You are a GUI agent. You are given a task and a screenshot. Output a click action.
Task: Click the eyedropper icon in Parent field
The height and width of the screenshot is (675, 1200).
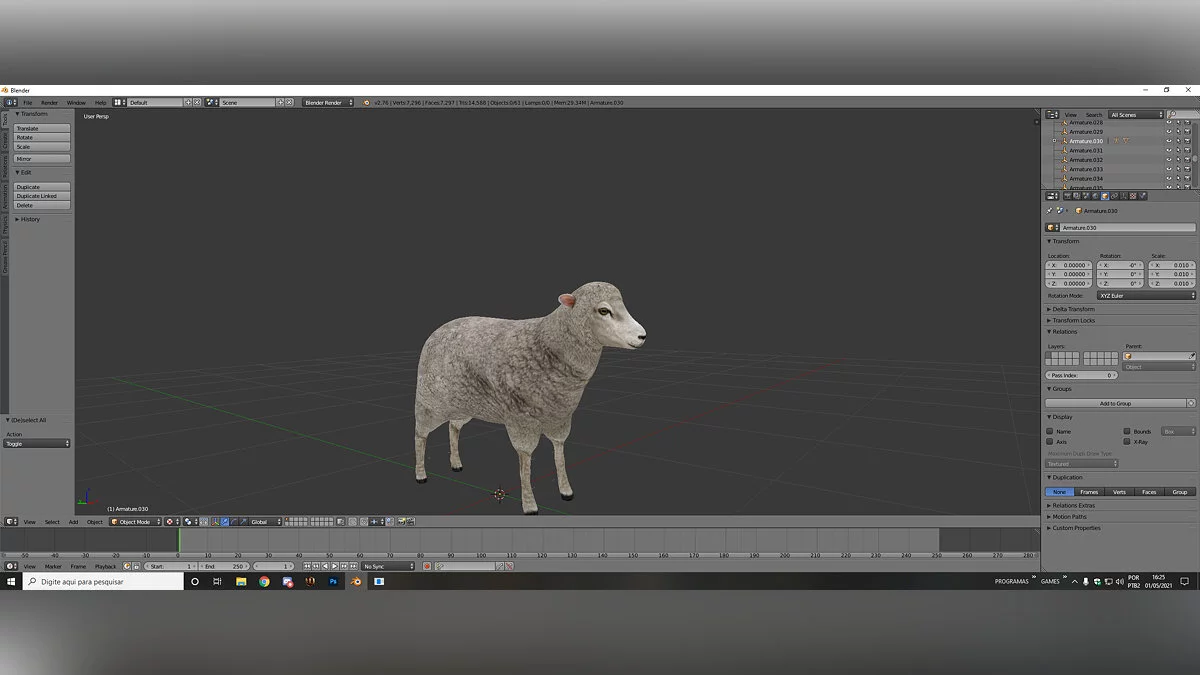pos(1191,356)
